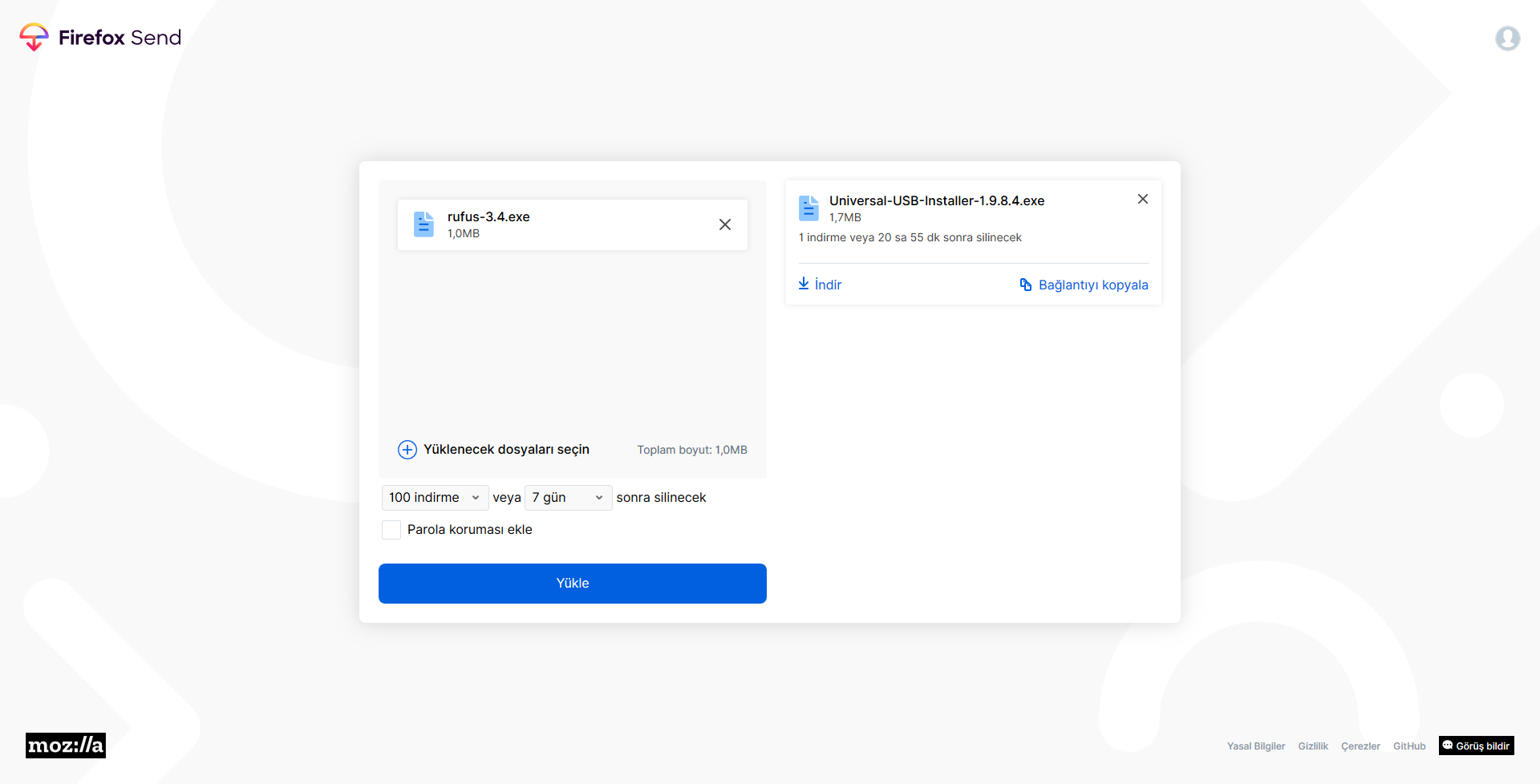Remove rufus-3.4.exe from upload list
The width and height of the screenshot is (1540, 784).
pos(725,224)
